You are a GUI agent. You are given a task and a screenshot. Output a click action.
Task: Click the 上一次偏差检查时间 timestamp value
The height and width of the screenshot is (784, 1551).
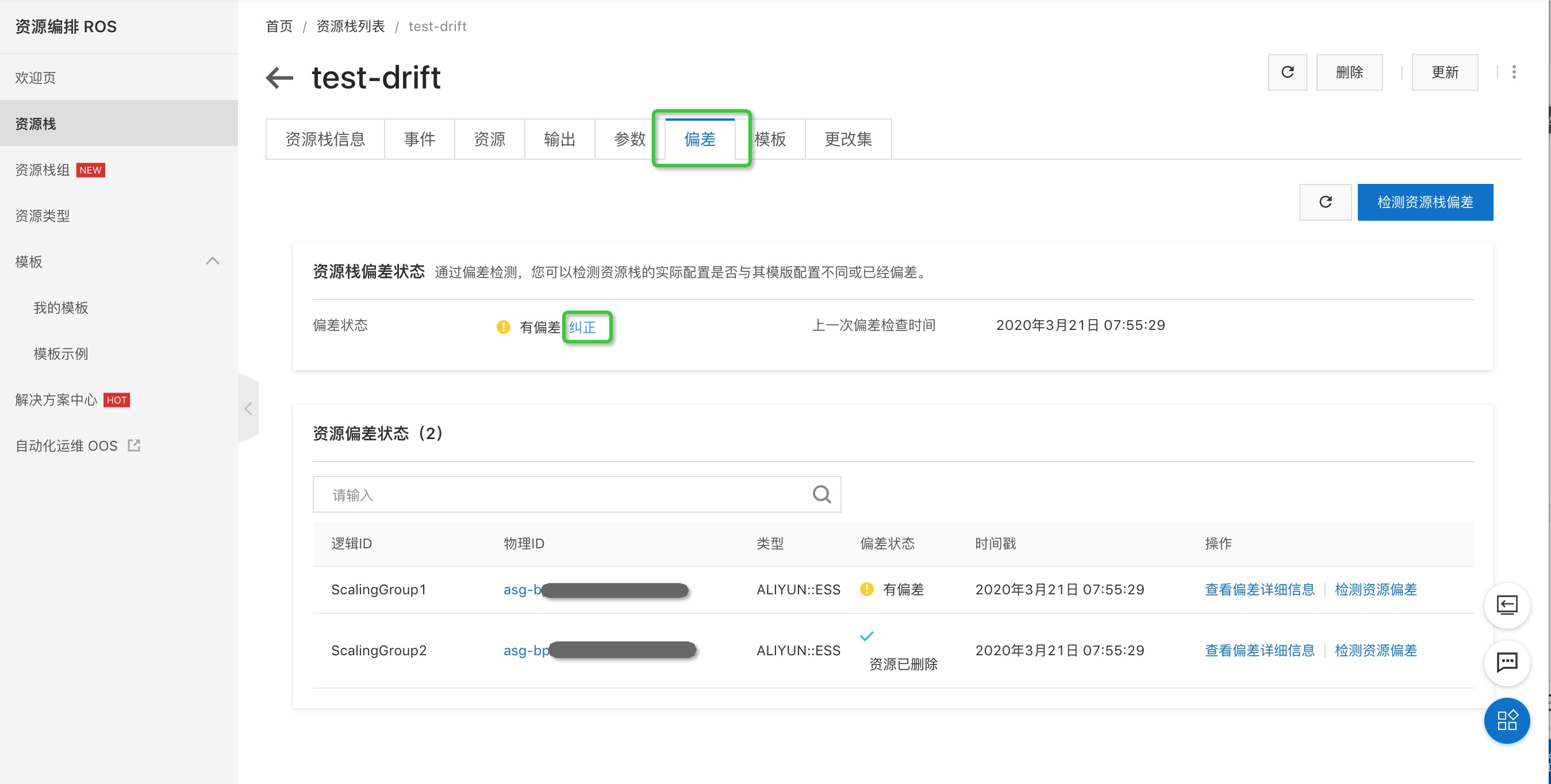point(1081,325)
